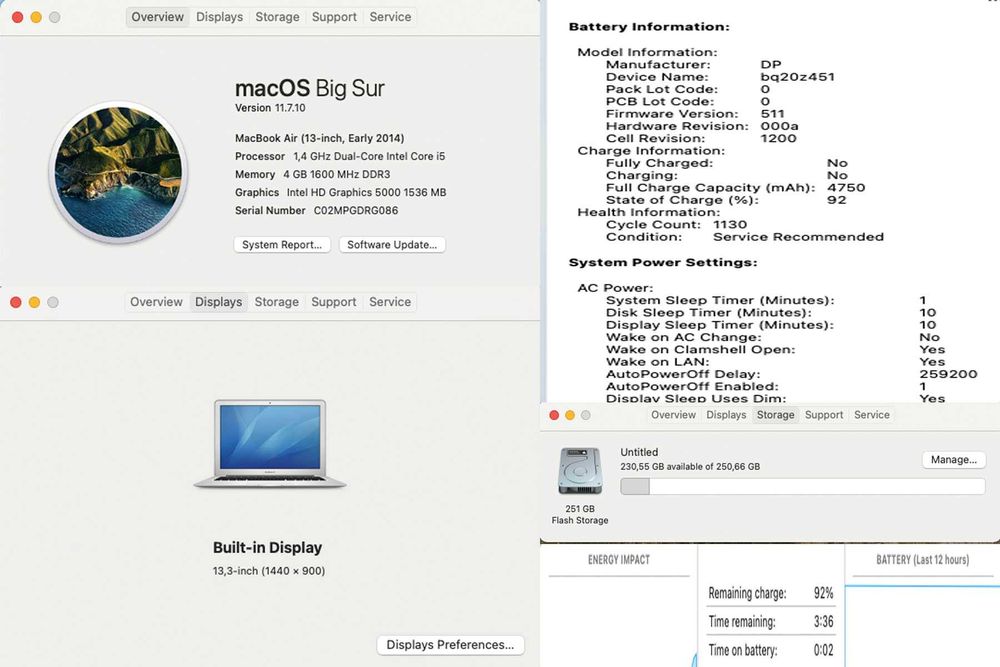This screenshot has height=667, width=1000.
Task: Click Cycle Count value 1130
Action: pos(730,224)
